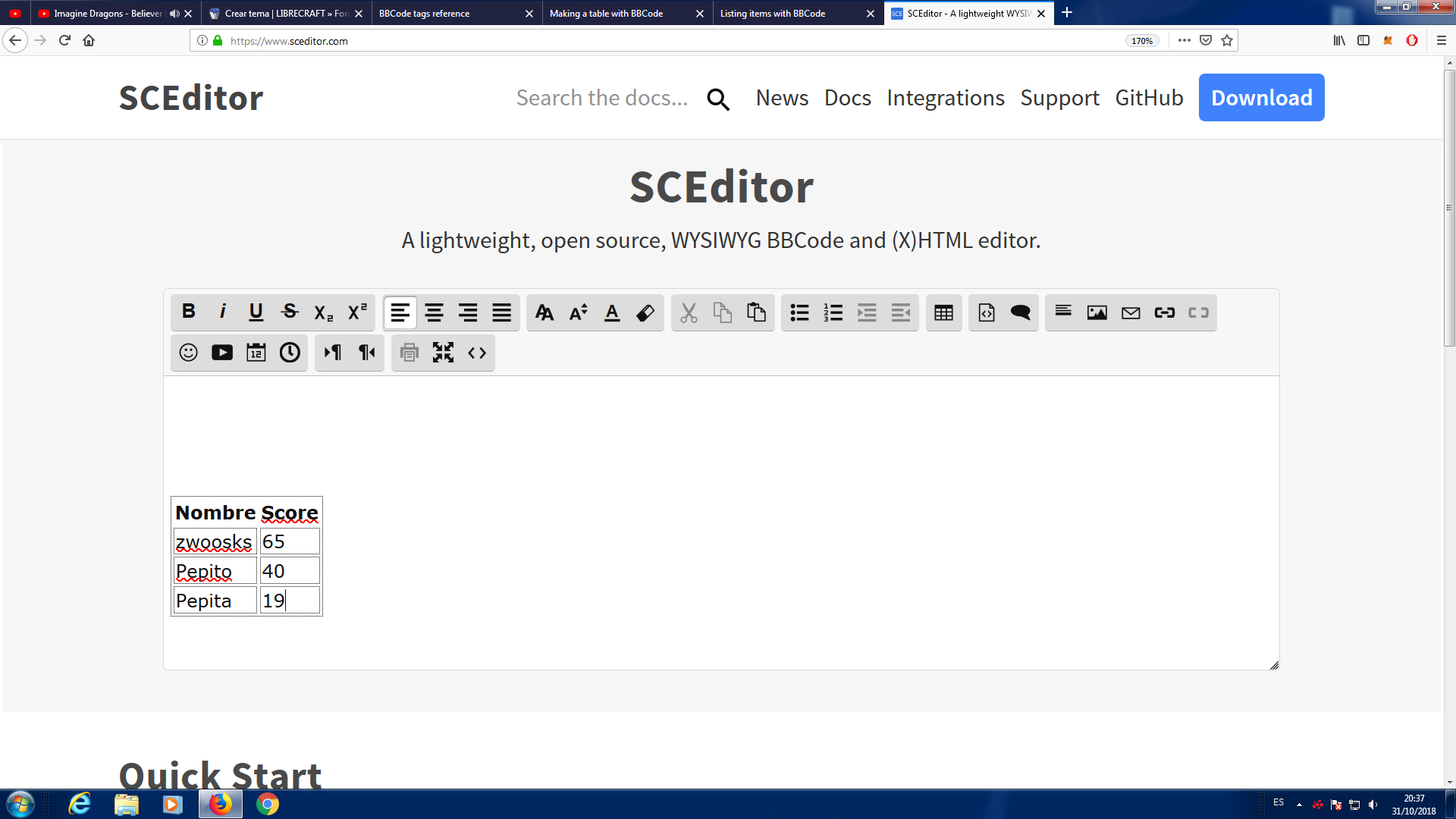Insert a YouTube video
The image size is (1456, 819).
tap(222, 353)
